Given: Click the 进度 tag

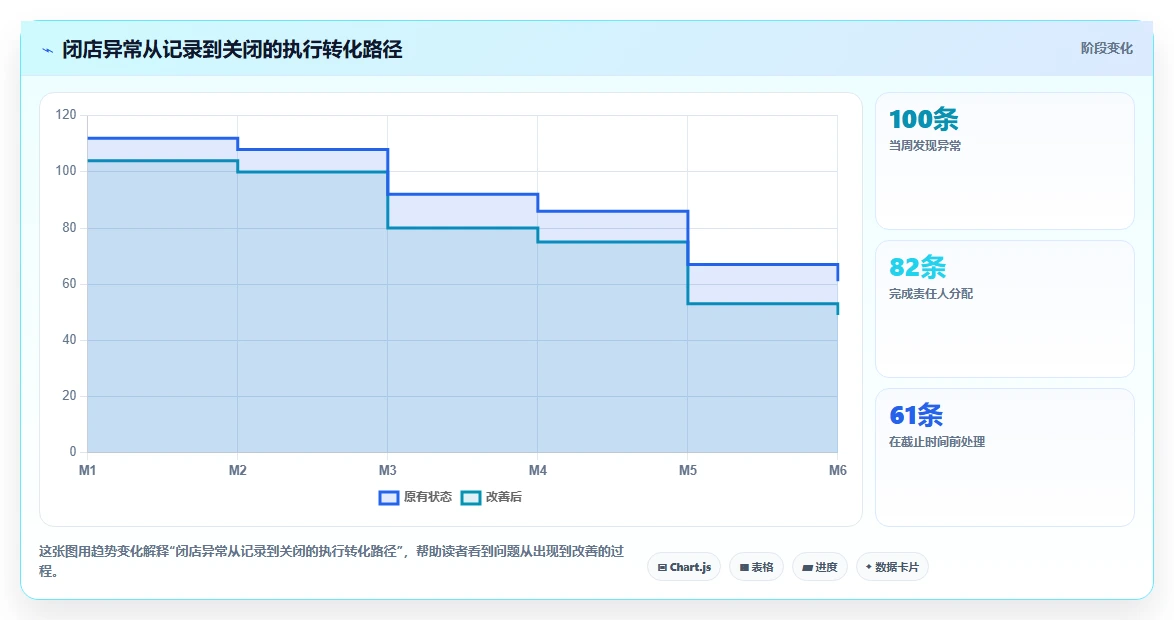Looking at the screenshot, I should [819, 567].
